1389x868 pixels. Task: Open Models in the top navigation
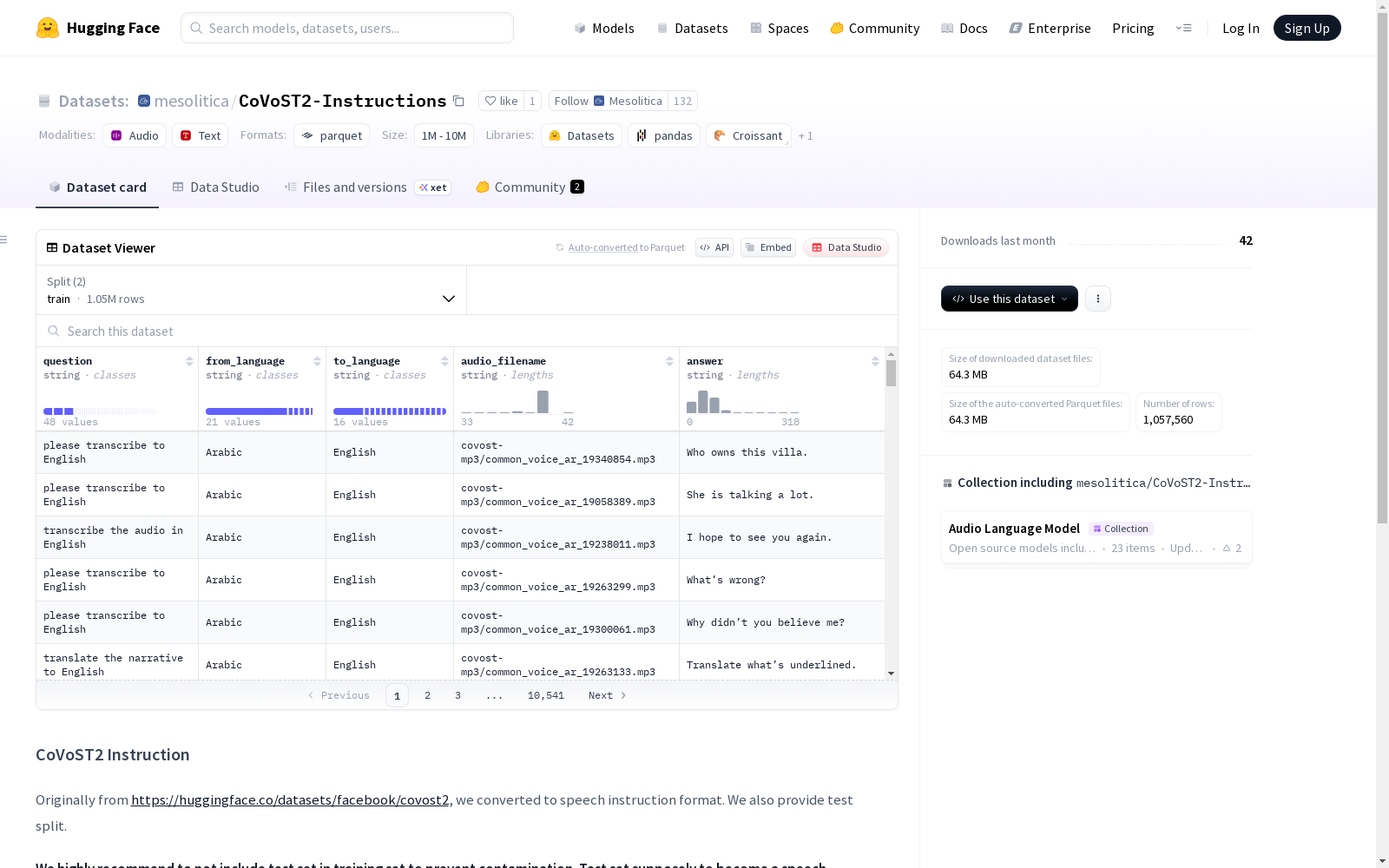coord(604,28)
